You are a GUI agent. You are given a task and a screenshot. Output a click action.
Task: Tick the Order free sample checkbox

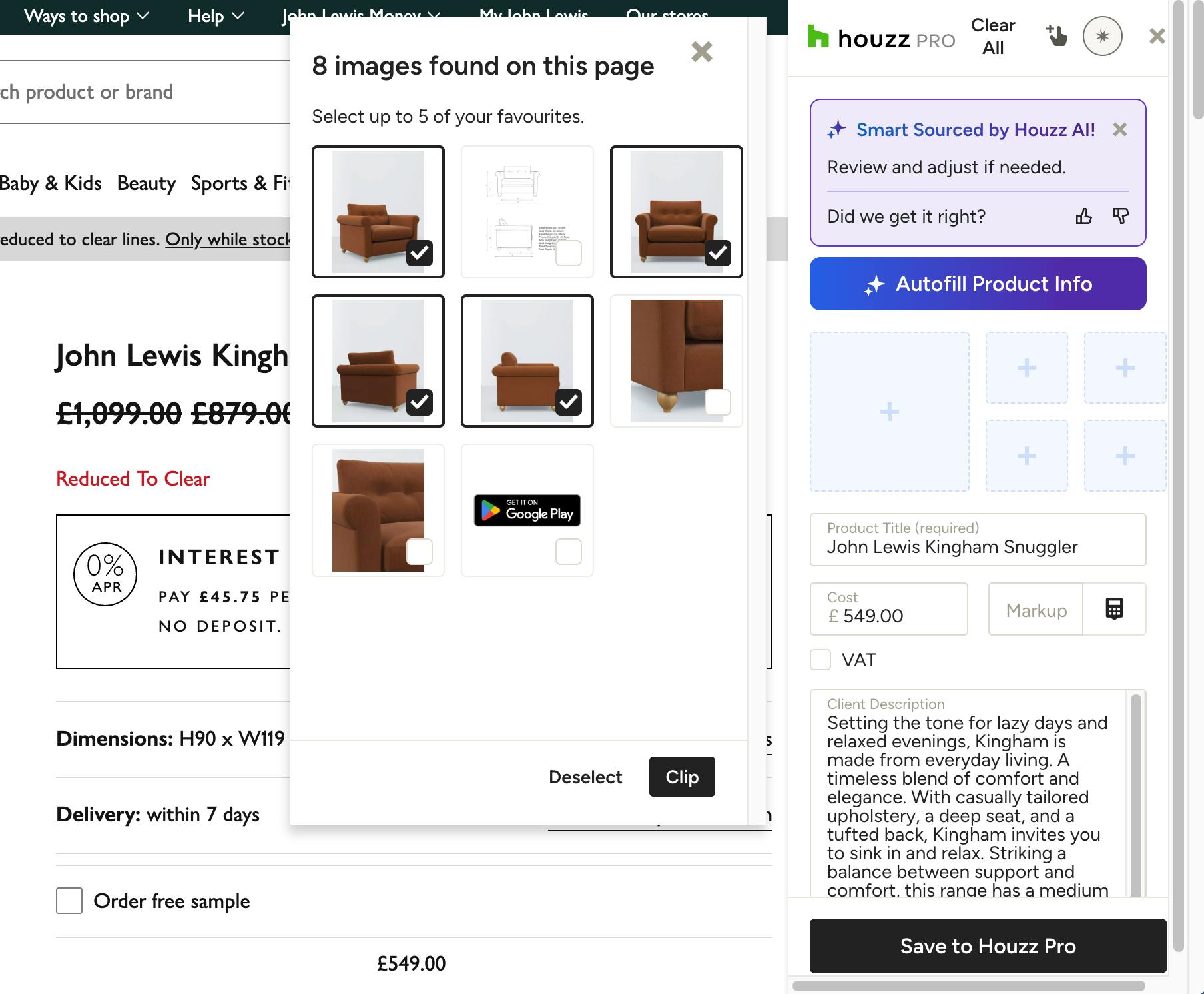tap(69, 901)
